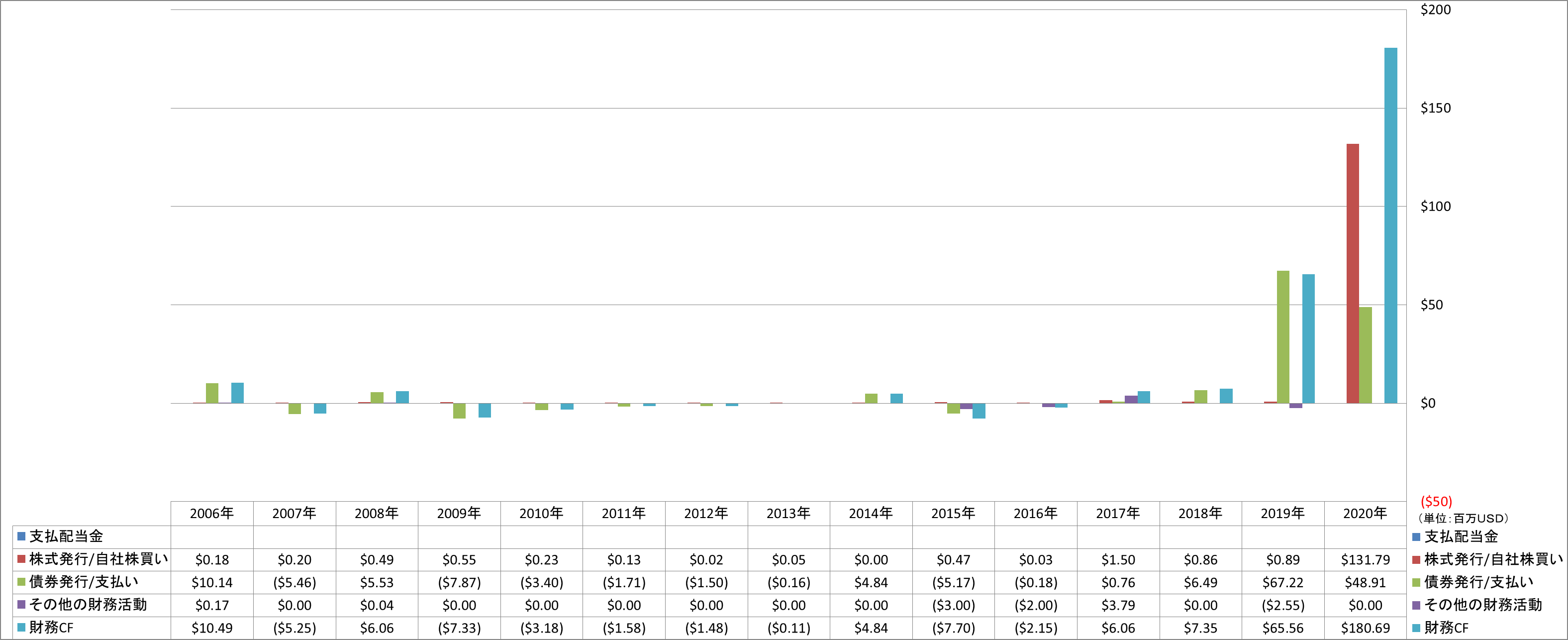
Task: Select the green 2019 債券発行 bar
Action: (x=1283, y=337)
